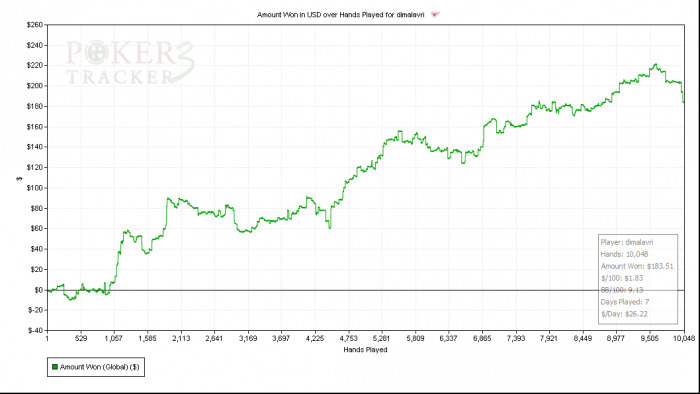Click the 2,113 x-axis tick label
Screen dimensions: 700x394
coord(181,338)
